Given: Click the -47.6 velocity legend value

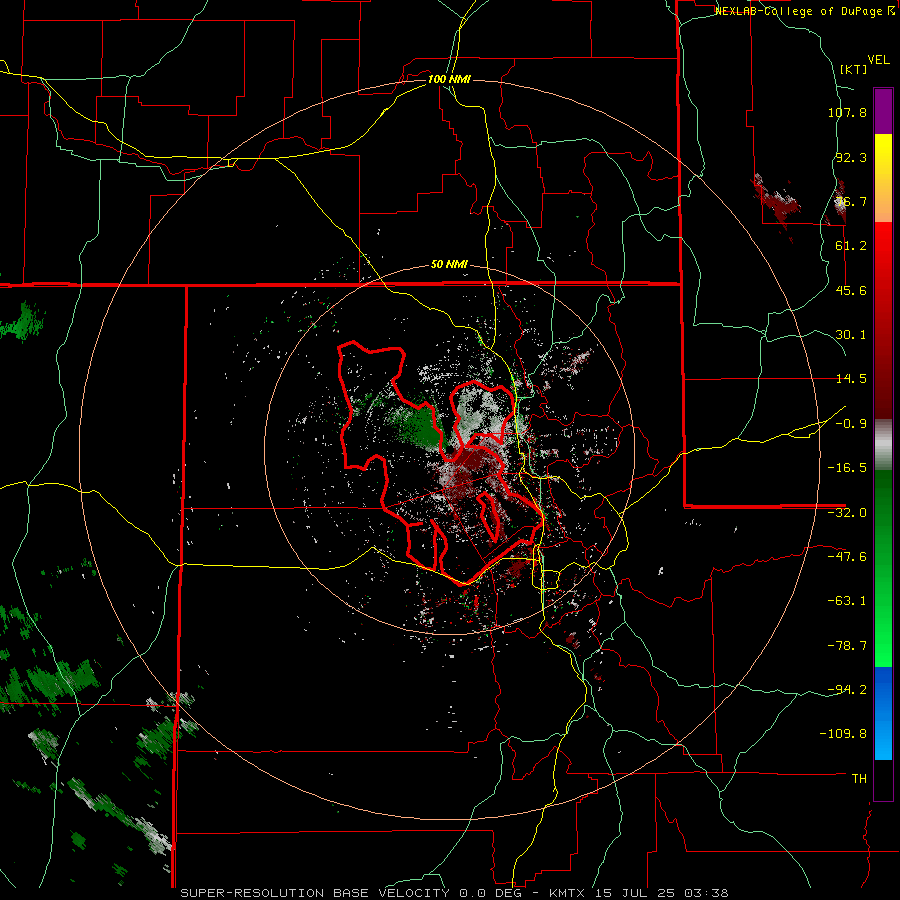Looking at the screenshot, I should point(847,557).
